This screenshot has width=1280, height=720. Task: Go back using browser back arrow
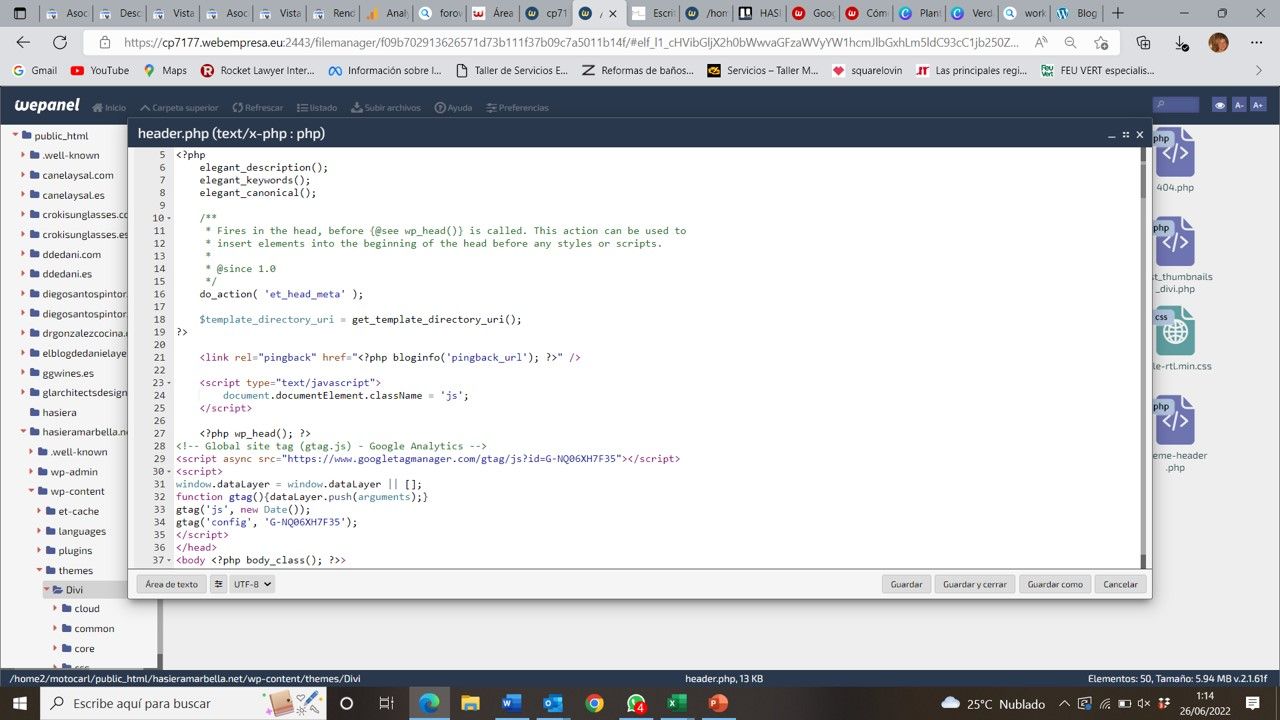point(24,43)
